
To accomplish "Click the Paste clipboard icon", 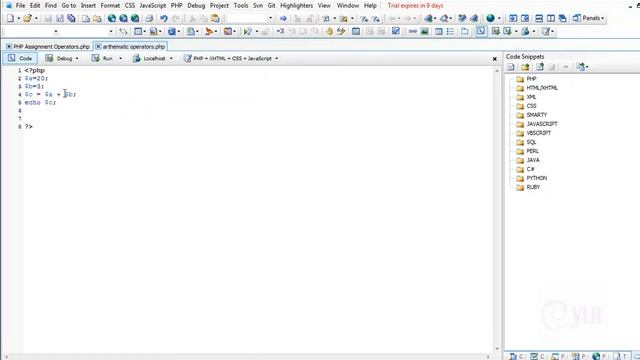I will [x=215, y=18].
